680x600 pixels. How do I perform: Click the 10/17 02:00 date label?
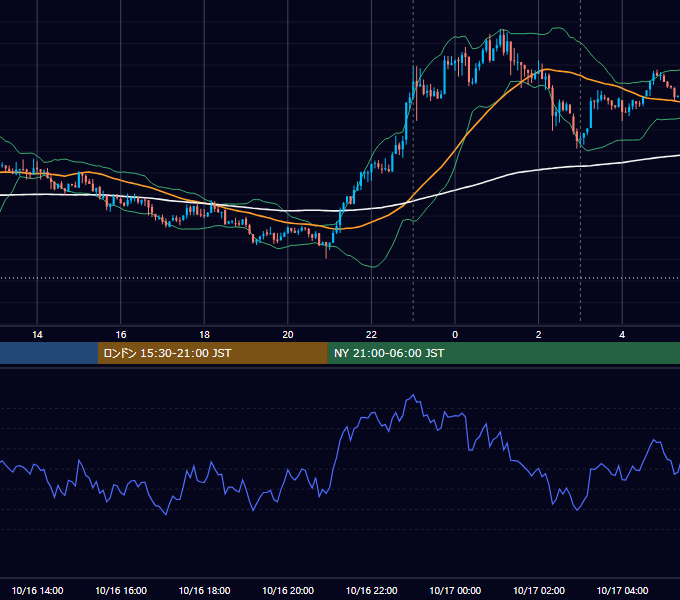pyautogui.click(x=539, y=590)
